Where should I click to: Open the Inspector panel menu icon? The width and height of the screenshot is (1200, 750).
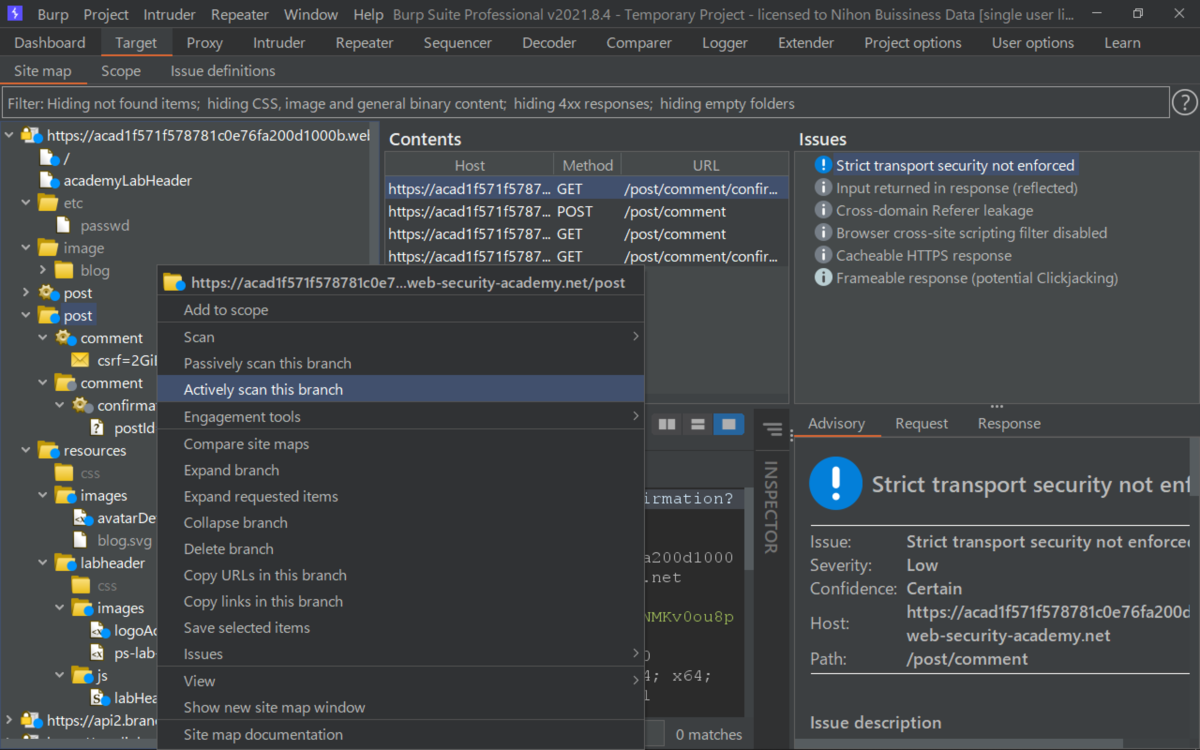[x=771, y=429]
